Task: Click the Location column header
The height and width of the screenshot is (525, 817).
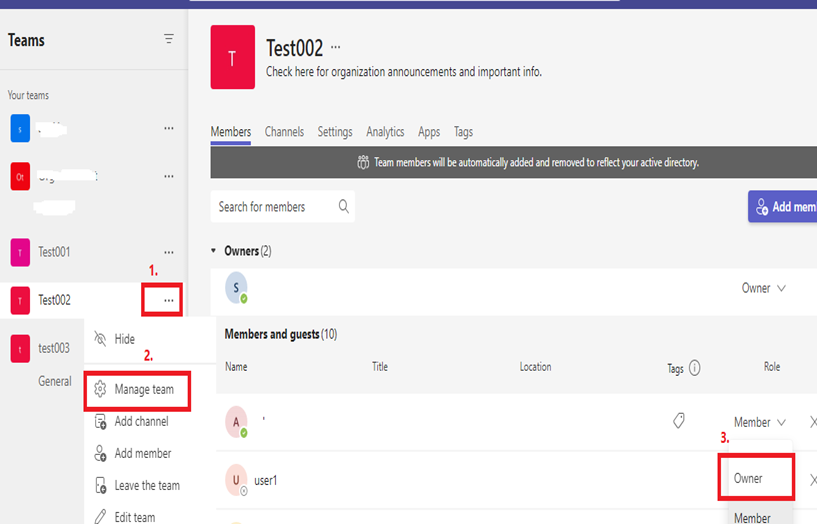Action: coord(535,367)
